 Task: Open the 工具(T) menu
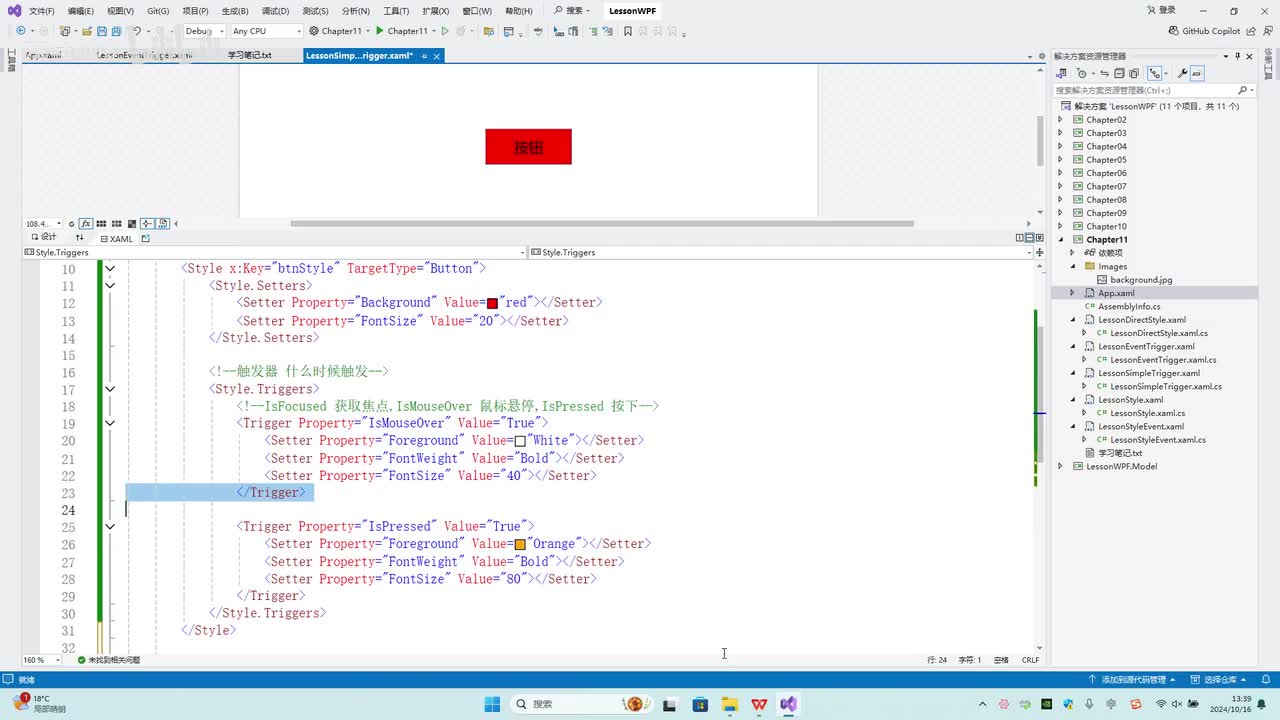coord(396,11)
